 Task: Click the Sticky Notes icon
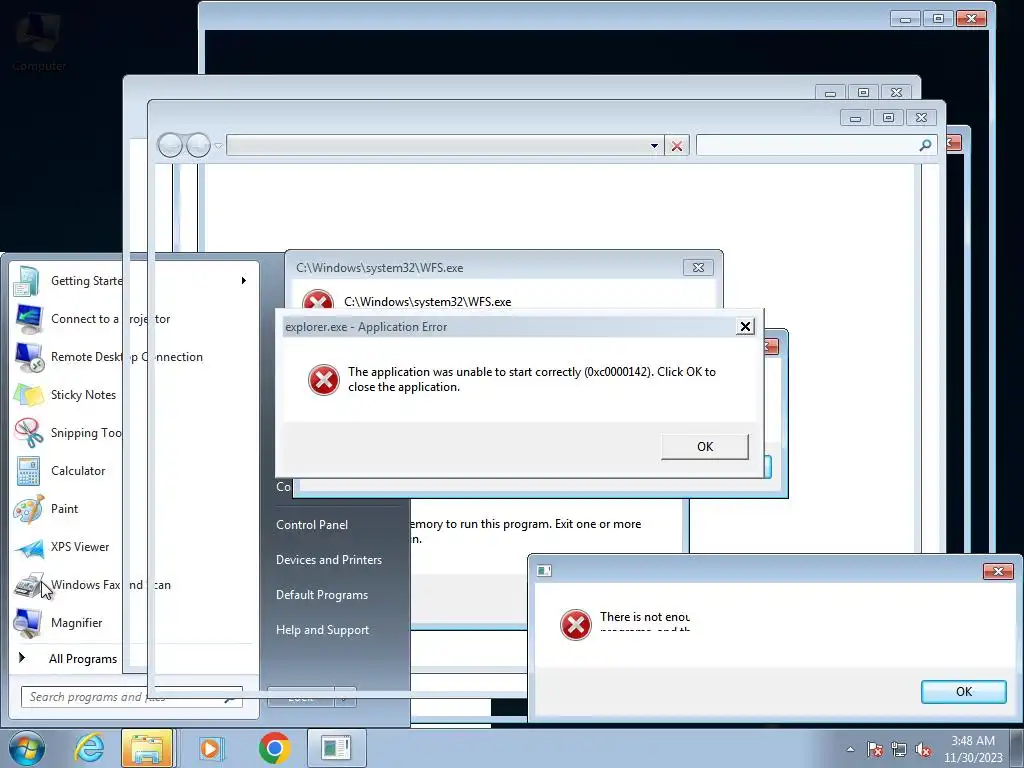[28, 394]
